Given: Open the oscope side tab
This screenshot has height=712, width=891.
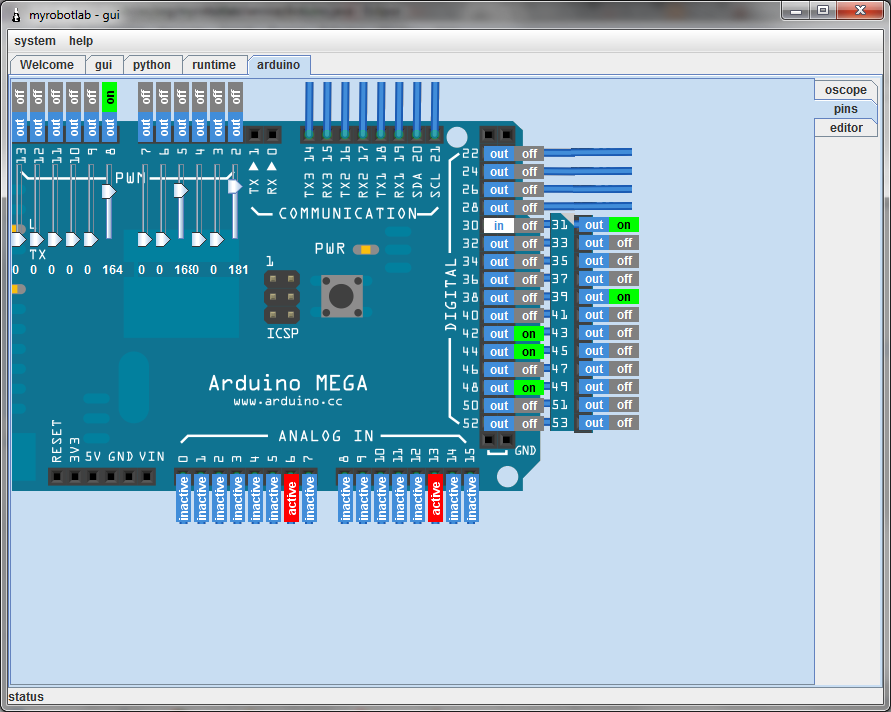Looking at the screenshot, I should click(x=846, y=90).
